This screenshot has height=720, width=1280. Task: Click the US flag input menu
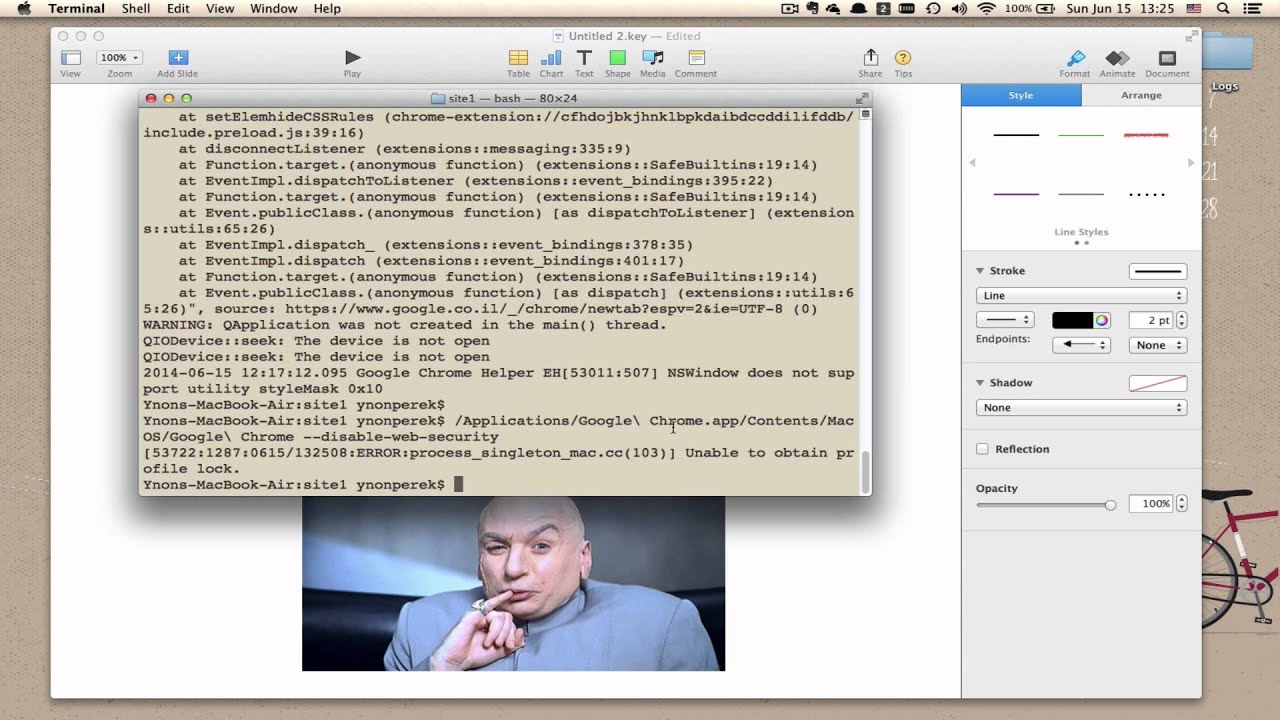pyautogui.click(x=1193, y=8)
